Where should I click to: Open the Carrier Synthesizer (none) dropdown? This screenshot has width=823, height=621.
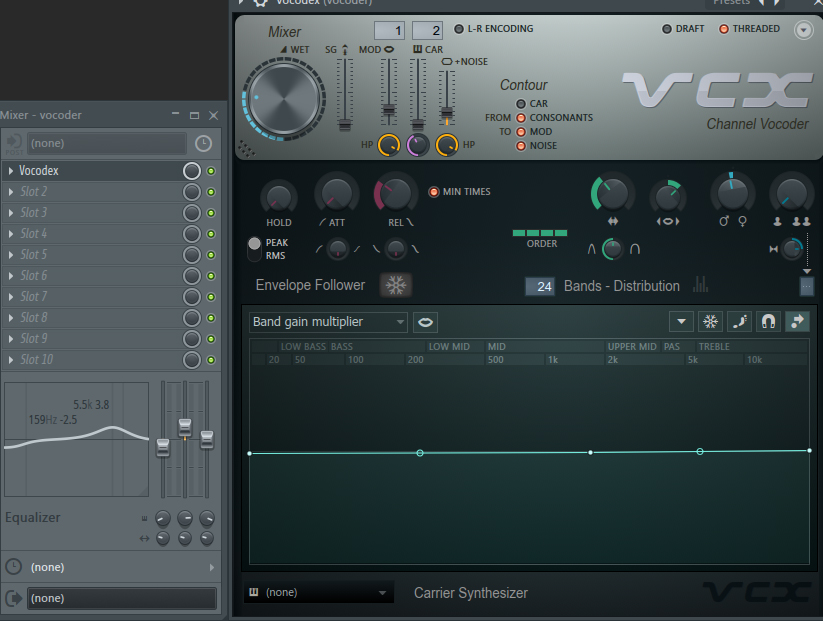[319, 592]
